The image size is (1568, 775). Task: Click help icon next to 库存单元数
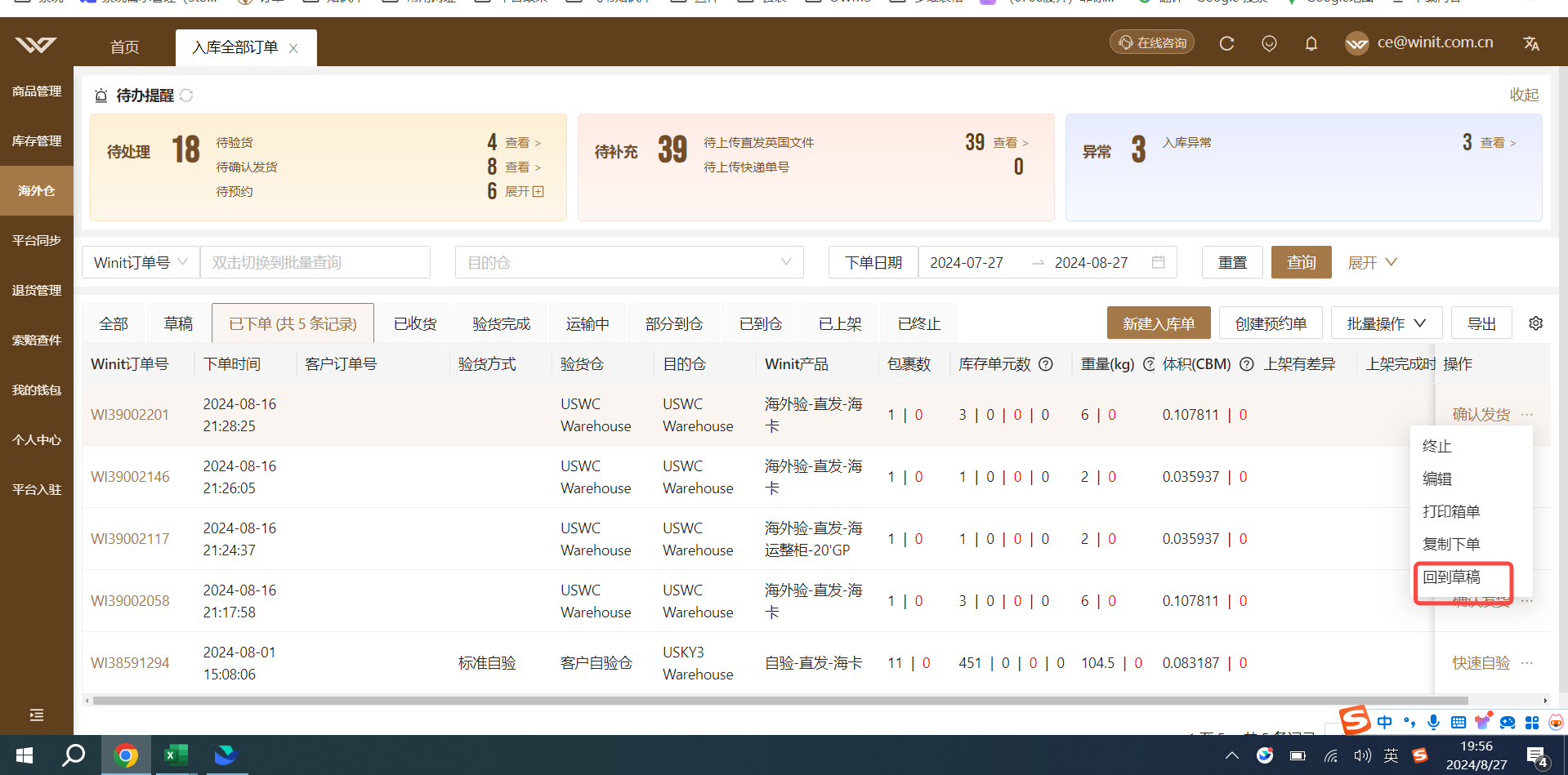[x=1046, y=364]
